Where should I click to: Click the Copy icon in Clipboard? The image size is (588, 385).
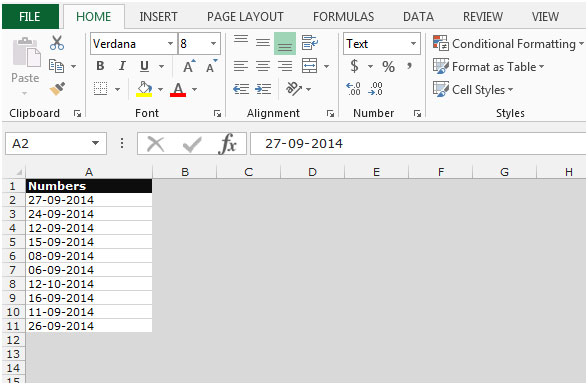pyautogui.click(x=57, y=66)
